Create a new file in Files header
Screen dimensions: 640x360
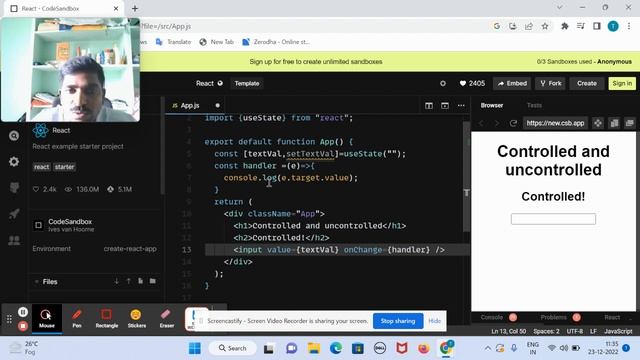(x=140, y=281)
